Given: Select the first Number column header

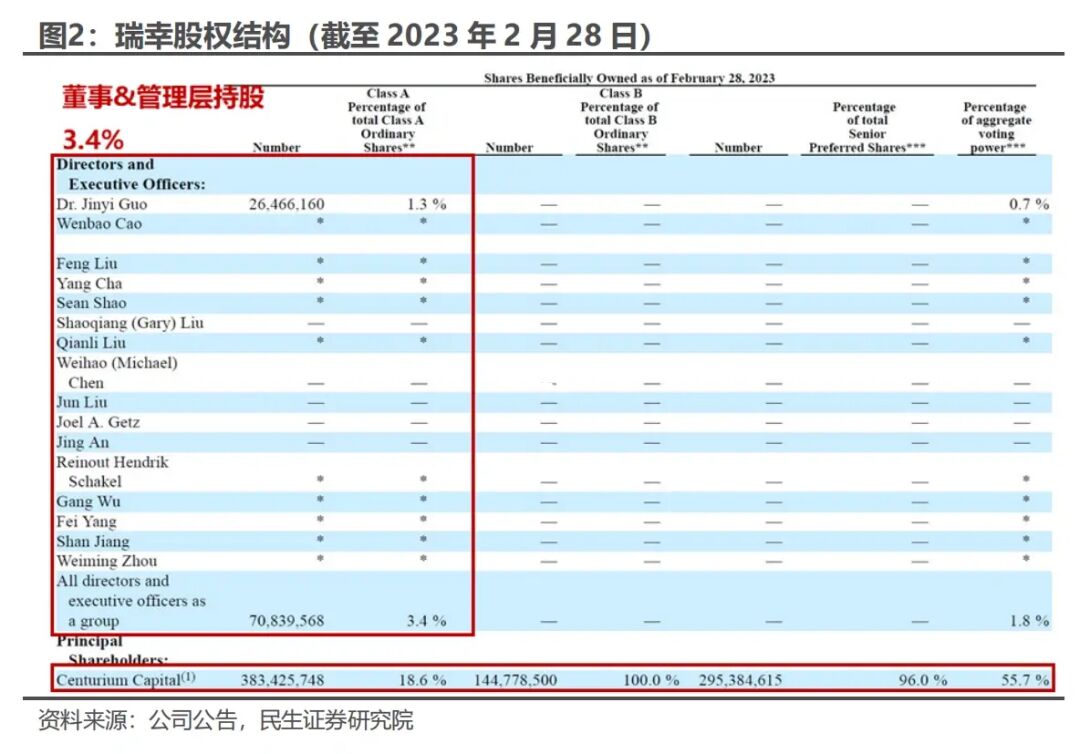Looking at the screenshot, I should click(x=276, y=147).
